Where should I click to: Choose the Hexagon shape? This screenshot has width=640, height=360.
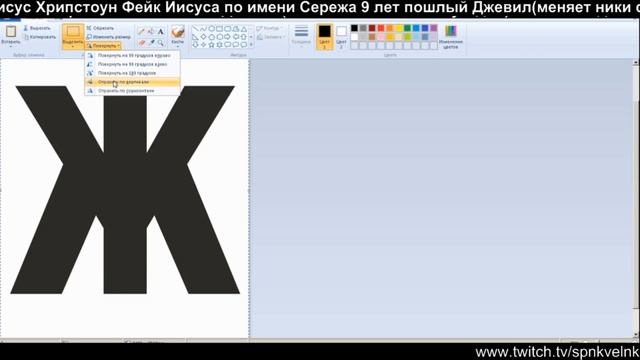pyautogui.click(x=220, y=37)
